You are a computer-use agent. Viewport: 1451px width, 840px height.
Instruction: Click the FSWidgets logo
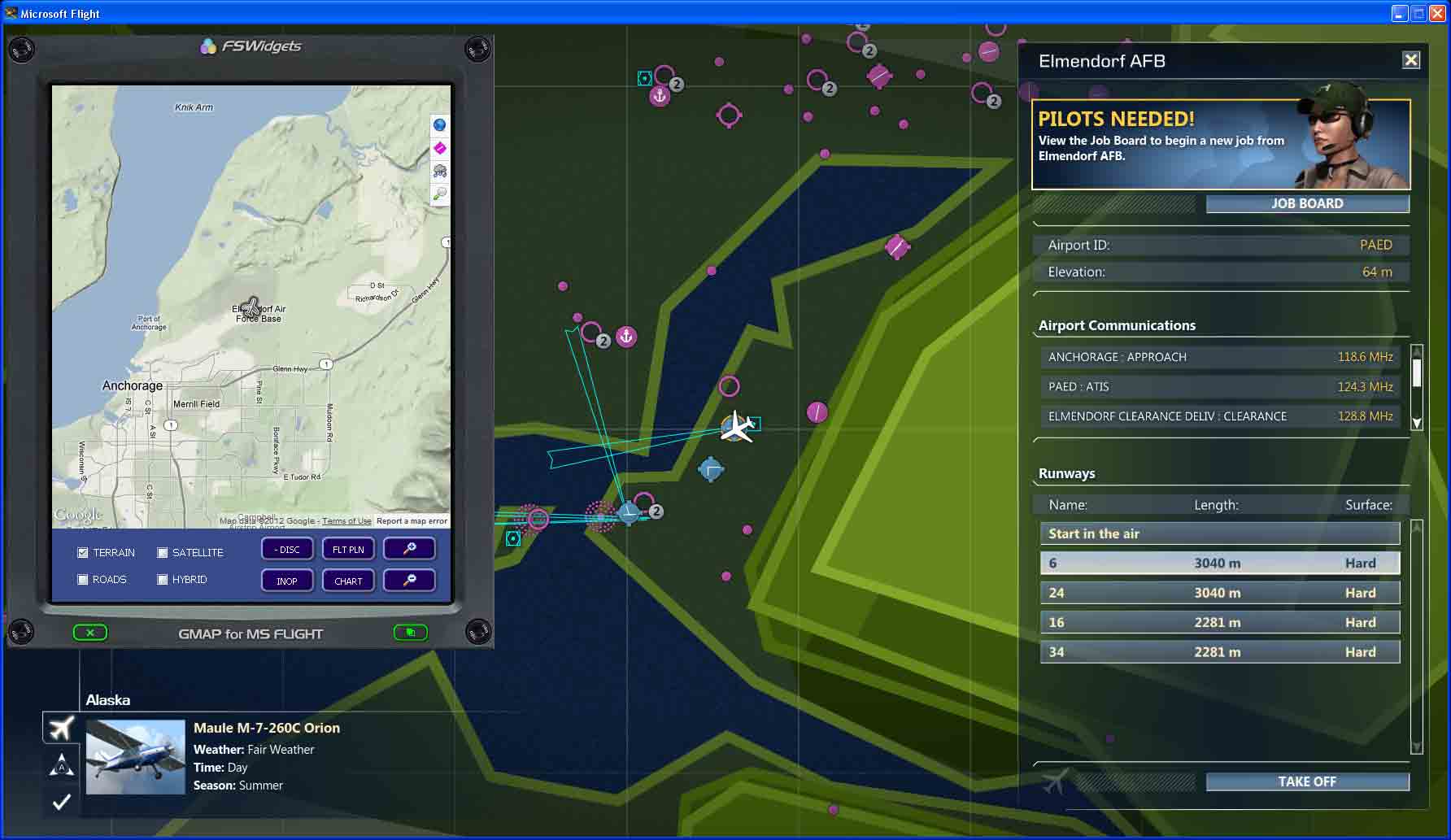[x=251, y=46]
